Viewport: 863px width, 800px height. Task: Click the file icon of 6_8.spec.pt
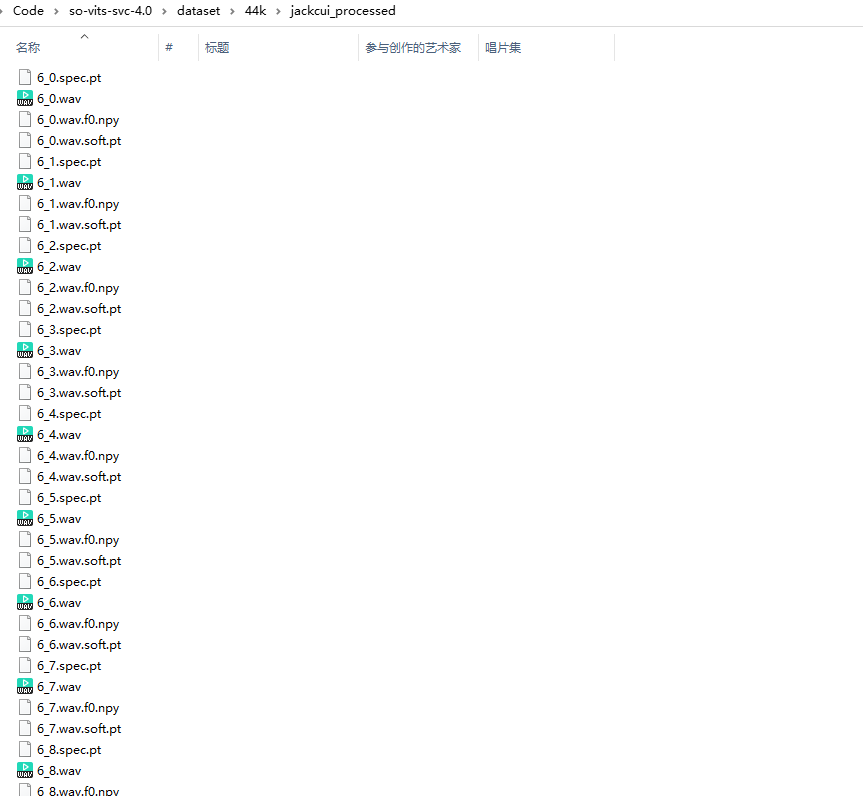25,750
